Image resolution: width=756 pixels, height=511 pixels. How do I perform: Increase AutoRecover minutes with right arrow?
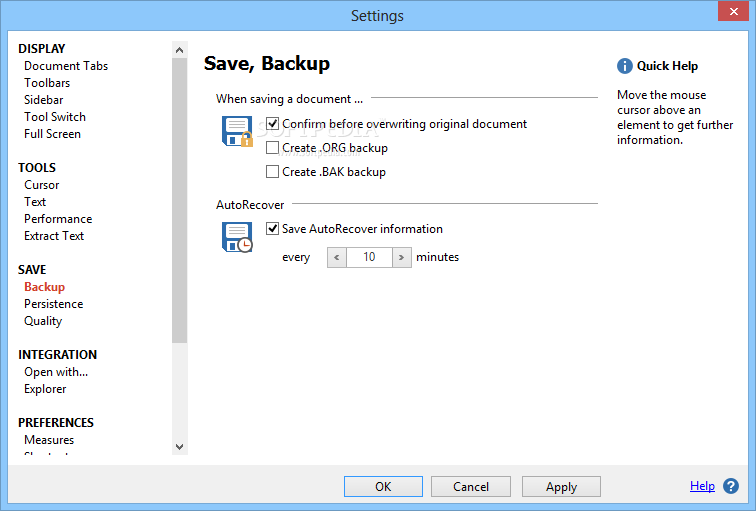click(x=401, y=257)
